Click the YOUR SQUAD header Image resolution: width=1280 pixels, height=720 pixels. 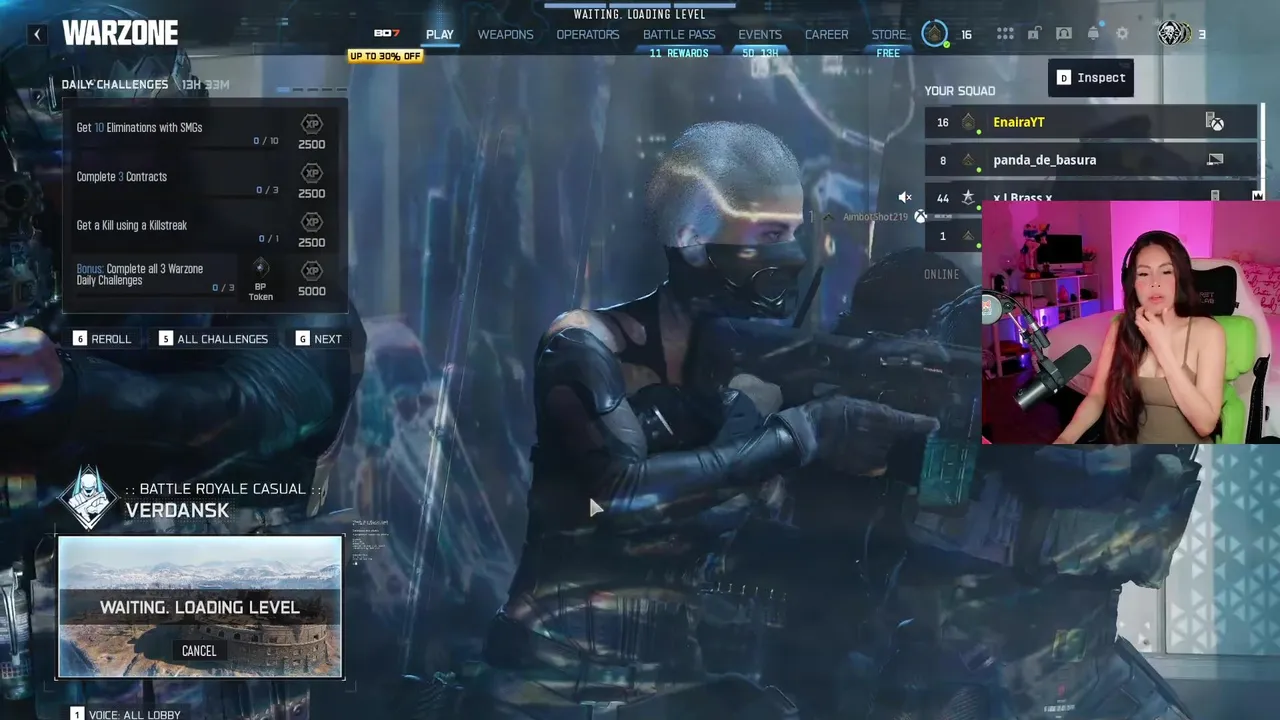pos(960,91)
